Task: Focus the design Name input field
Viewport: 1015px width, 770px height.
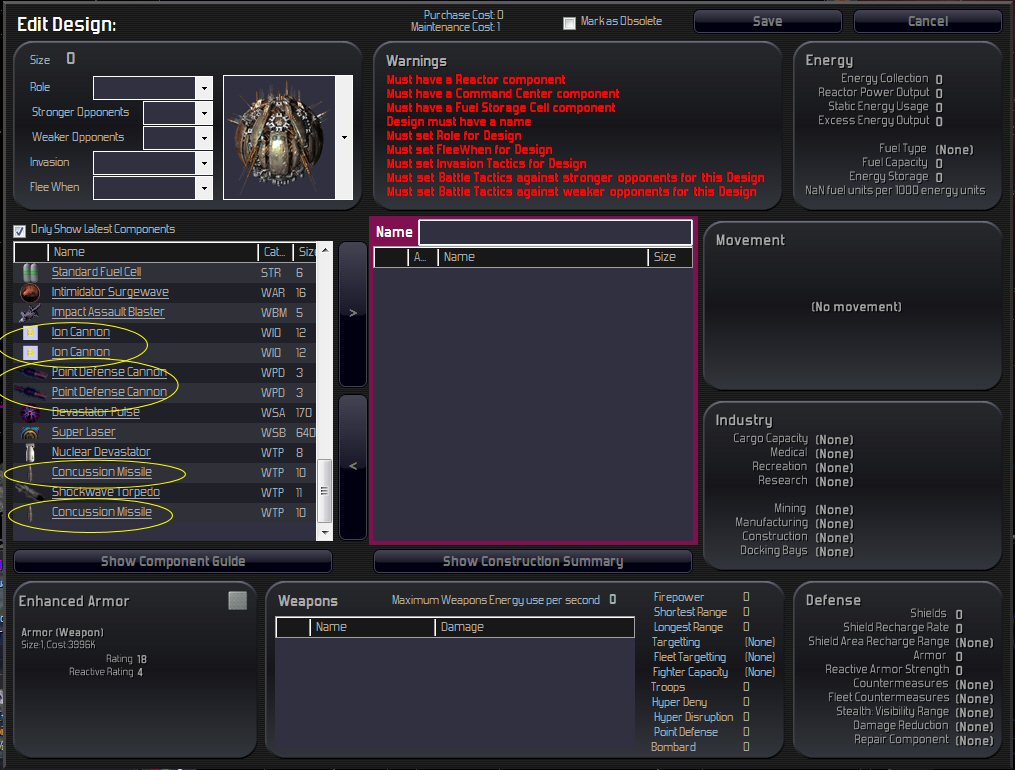Action: [555, 232]
